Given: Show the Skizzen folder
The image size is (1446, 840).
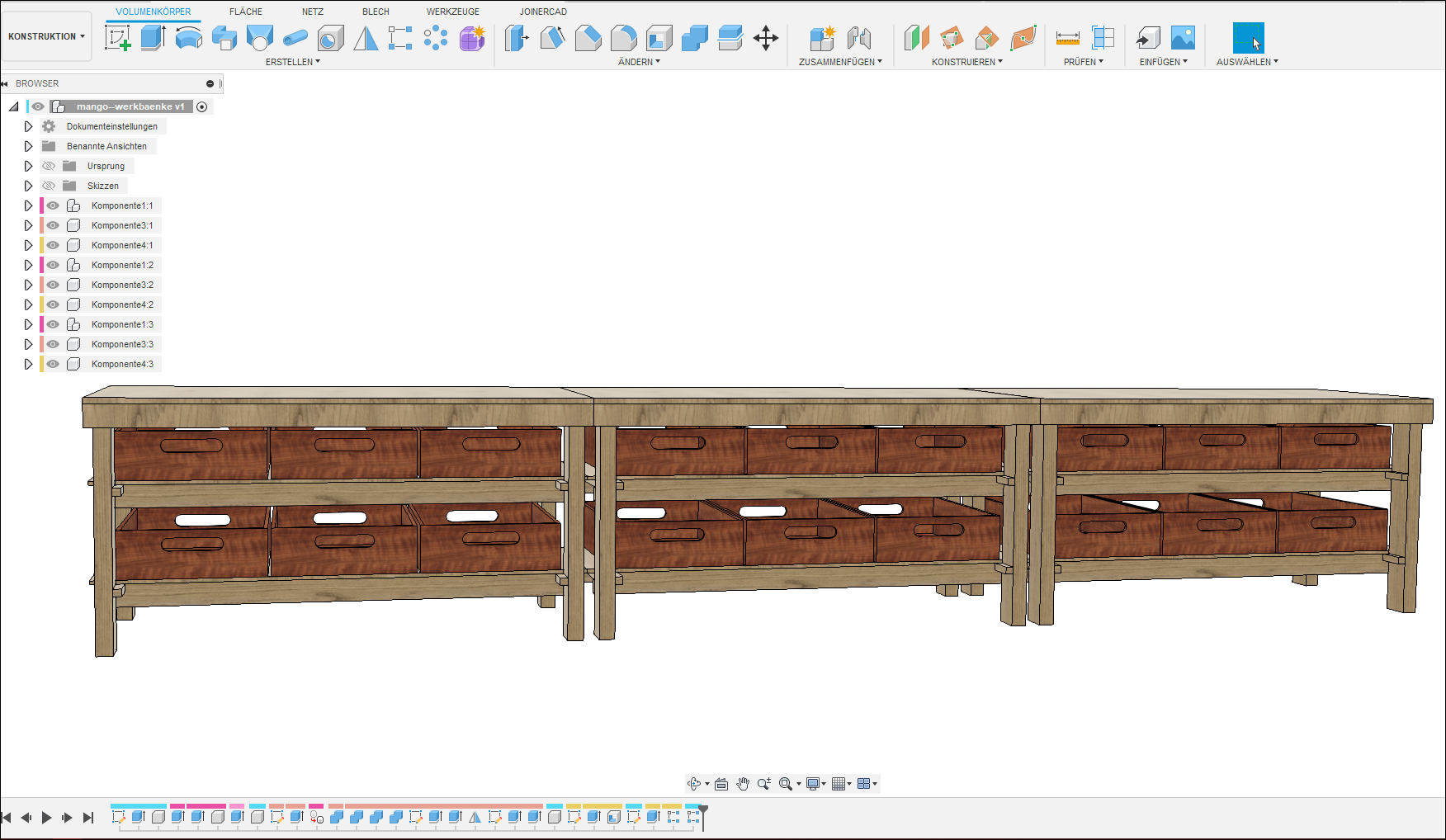Looking at the screenshot, I should coord(49,186).
